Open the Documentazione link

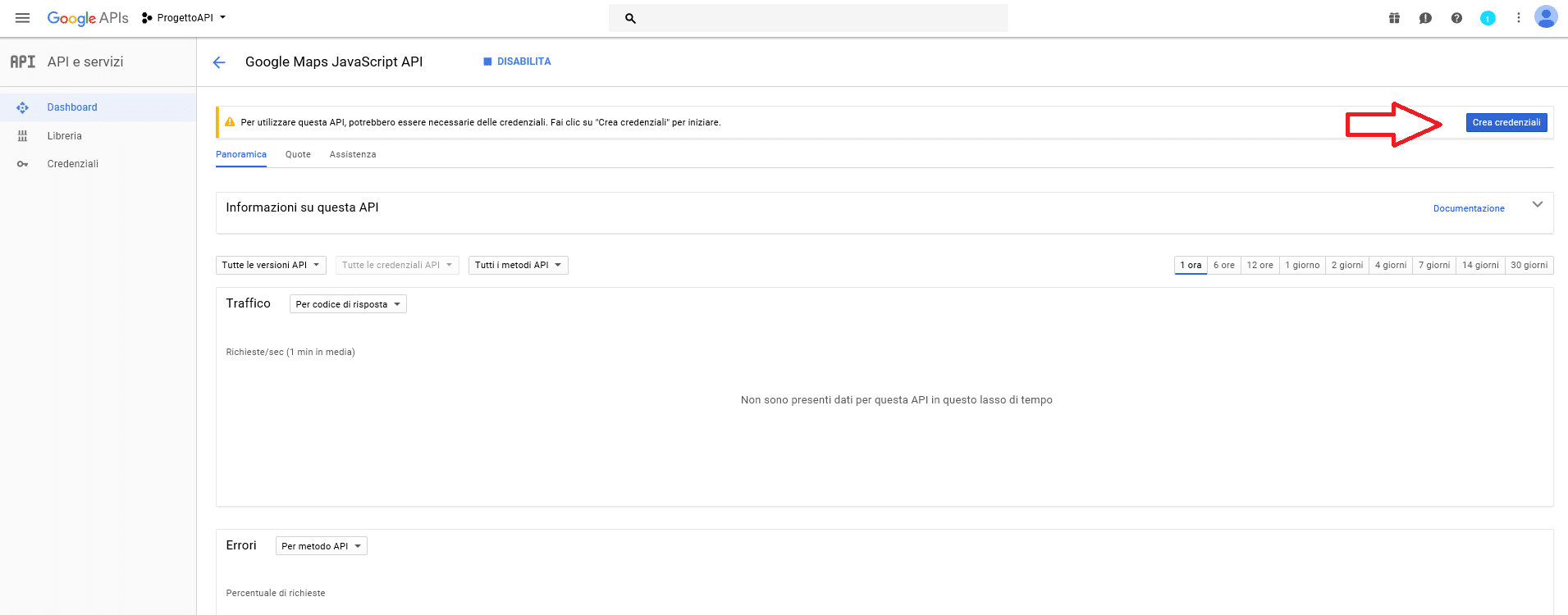1469,208
